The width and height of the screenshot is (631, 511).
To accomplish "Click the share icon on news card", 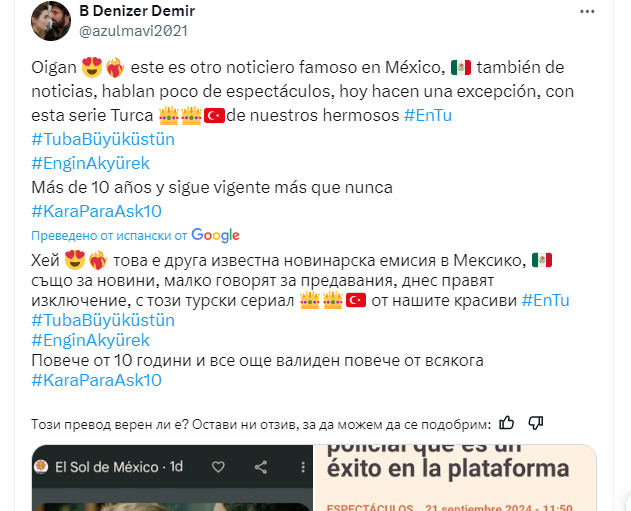I will tap(261, 467).
